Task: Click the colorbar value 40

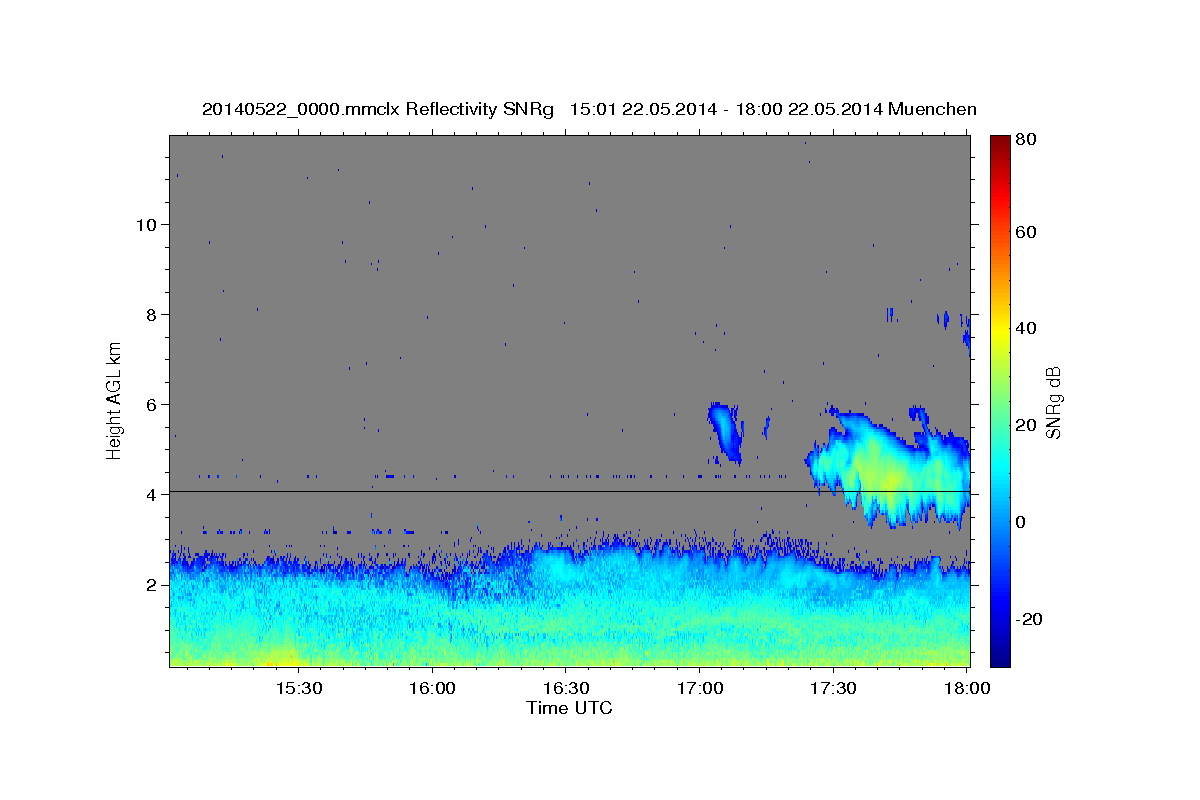Action: tap(1026, 328)
